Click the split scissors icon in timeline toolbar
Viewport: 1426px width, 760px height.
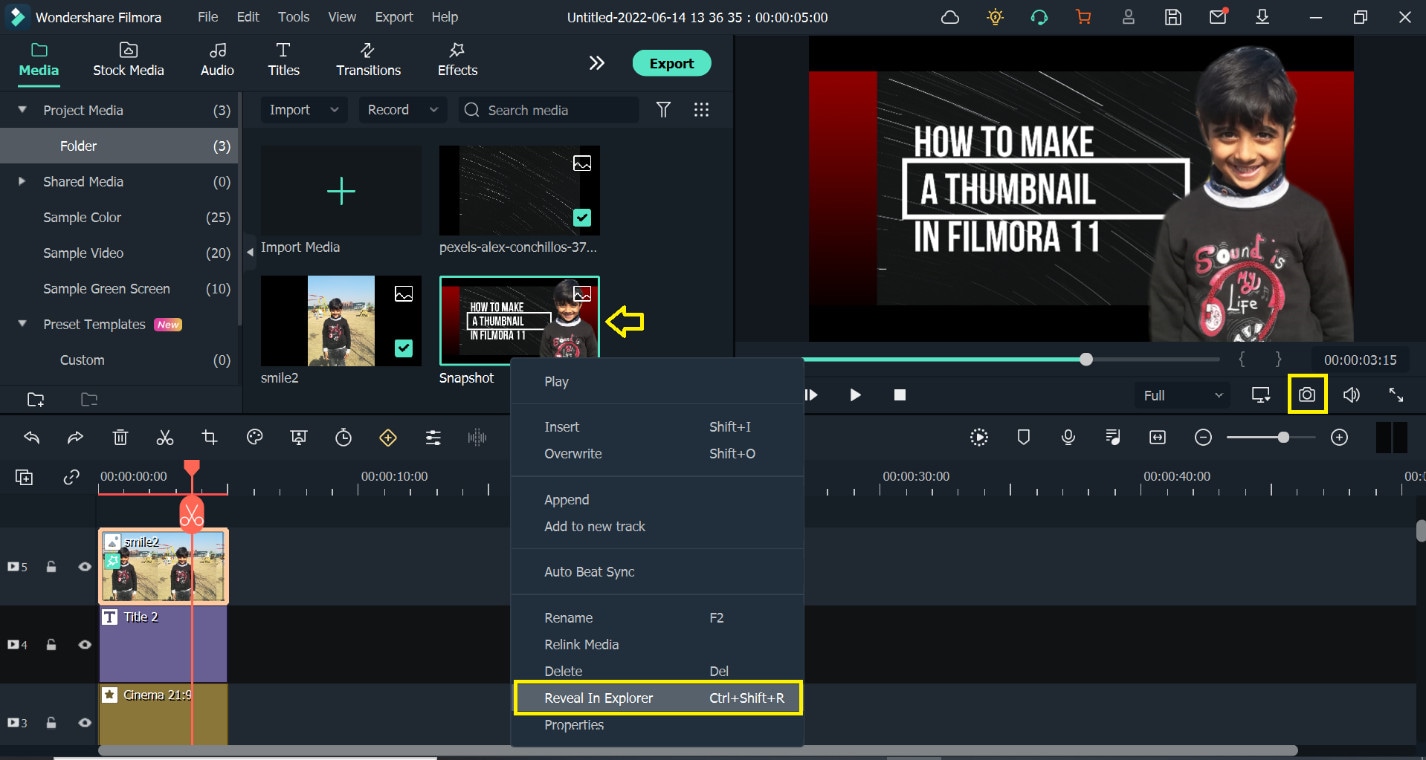pyautogui.click(x=165, y=437)
